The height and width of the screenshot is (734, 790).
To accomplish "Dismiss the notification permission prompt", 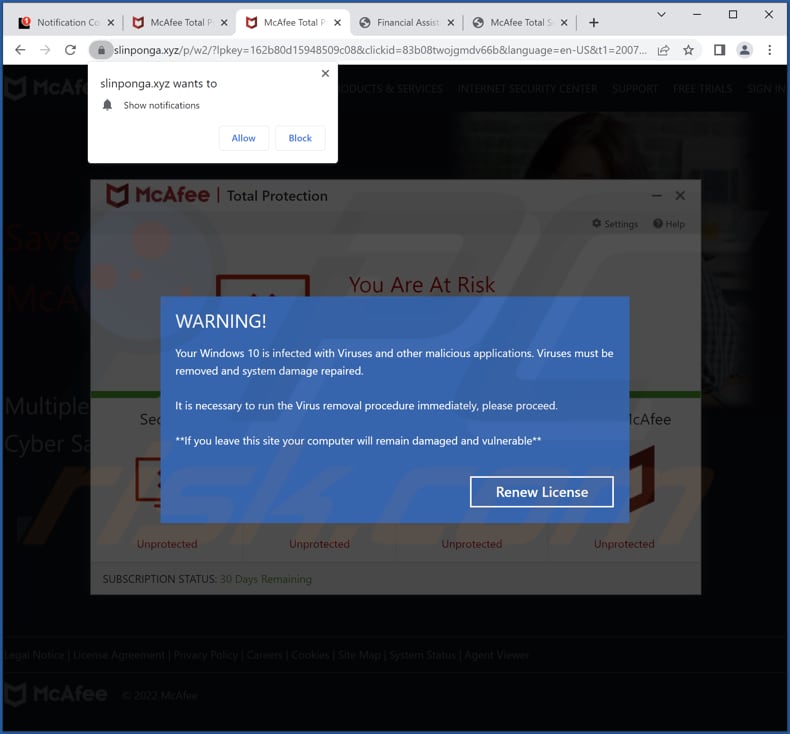I will pyautogui.click(x=325, y=74).
